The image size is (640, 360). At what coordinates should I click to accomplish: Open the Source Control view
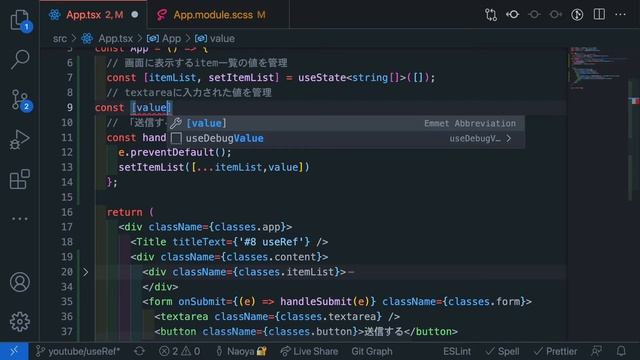point(20,100)
